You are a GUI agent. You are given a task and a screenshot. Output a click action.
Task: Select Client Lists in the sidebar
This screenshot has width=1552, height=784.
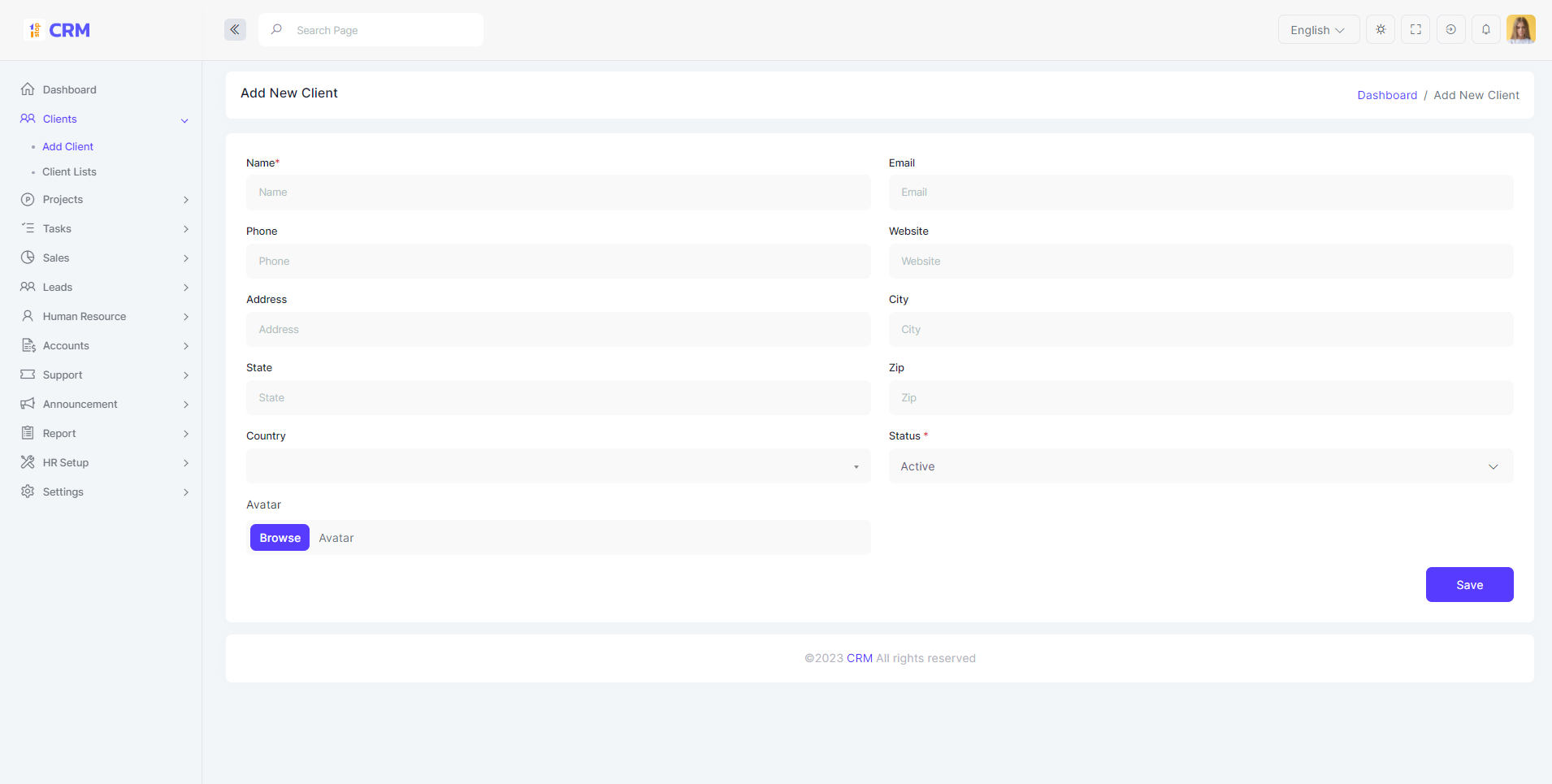(x=69, y=172)
